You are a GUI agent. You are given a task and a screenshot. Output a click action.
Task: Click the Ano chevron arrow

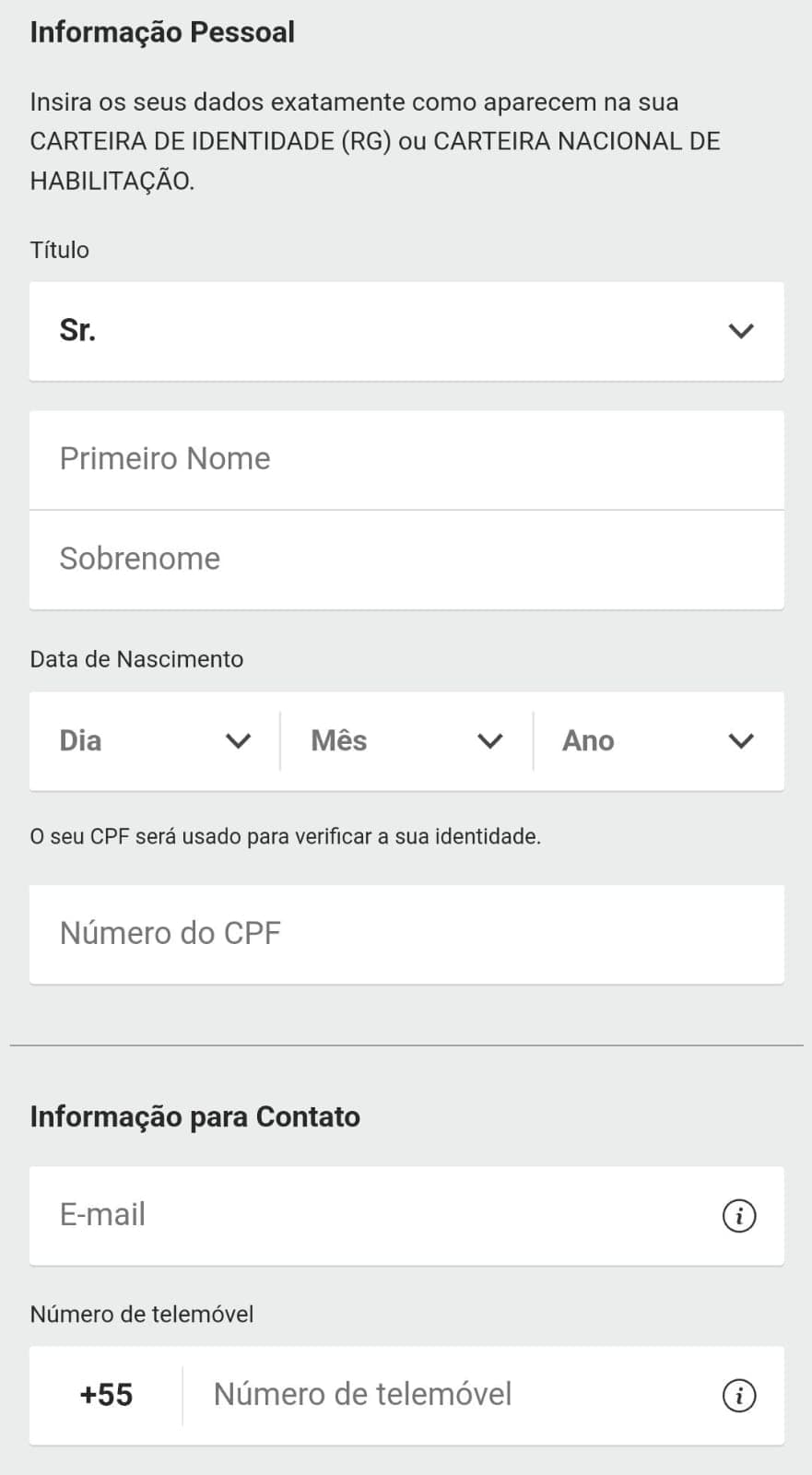(741, 741)
